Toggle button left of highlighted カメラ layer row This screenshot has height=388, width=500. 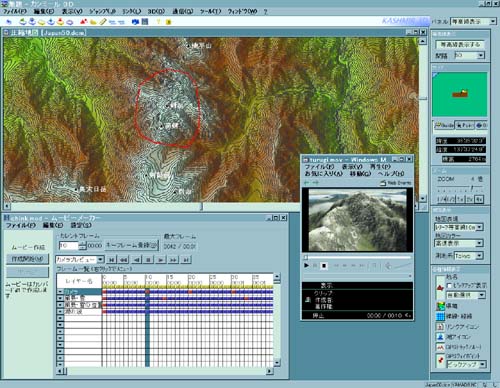point(60,292)
